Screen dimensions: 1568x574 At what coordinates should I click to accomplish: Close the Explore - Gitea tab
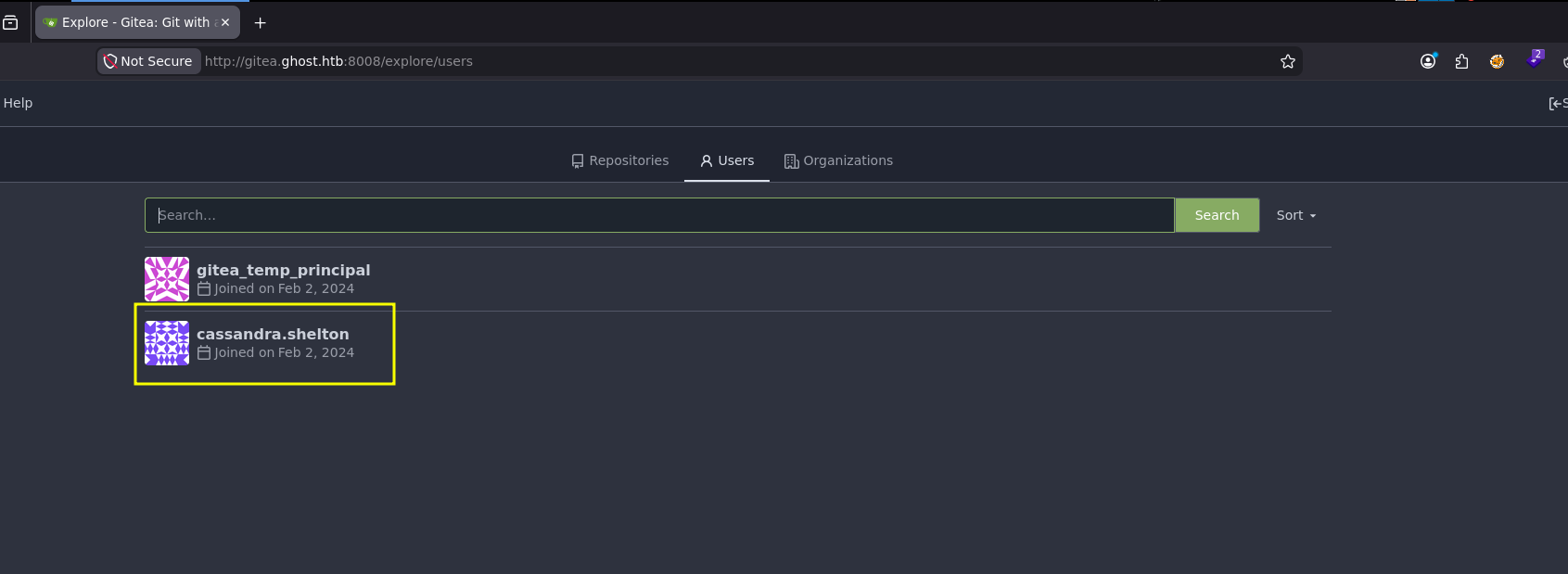pos(225,22)
